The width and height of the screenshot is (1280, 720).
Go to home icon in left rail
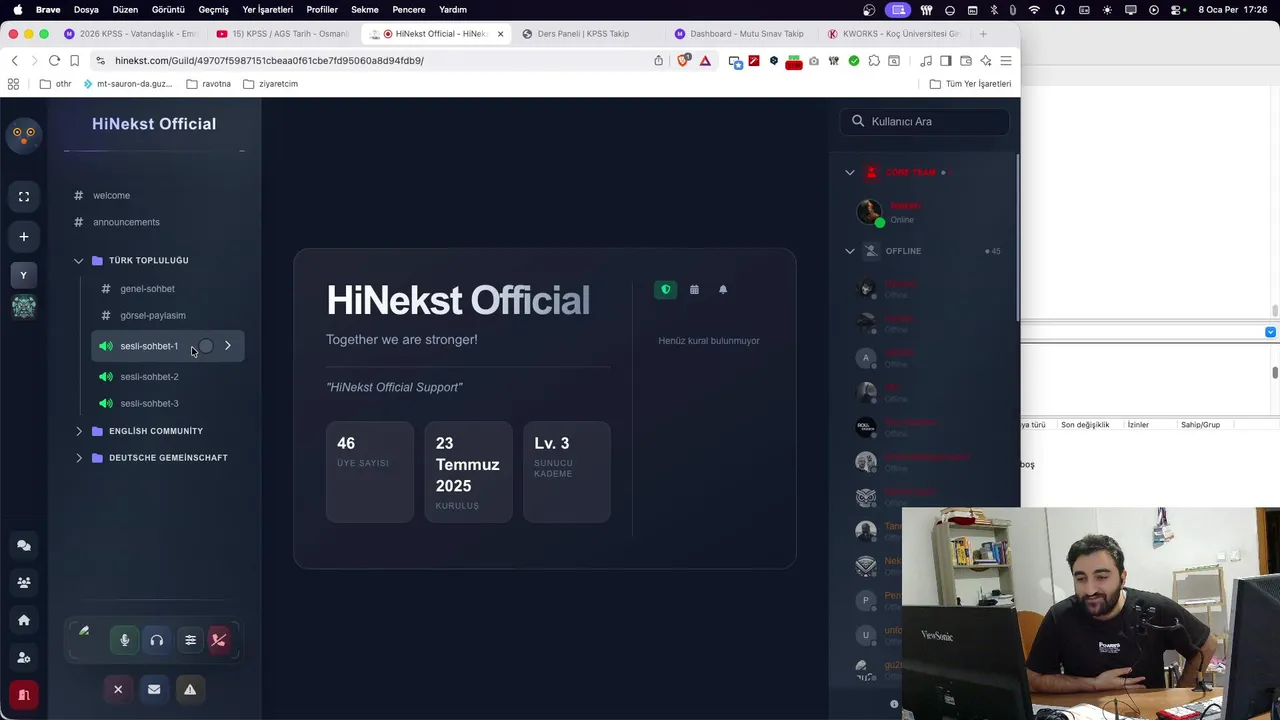[x=24, y=620]
